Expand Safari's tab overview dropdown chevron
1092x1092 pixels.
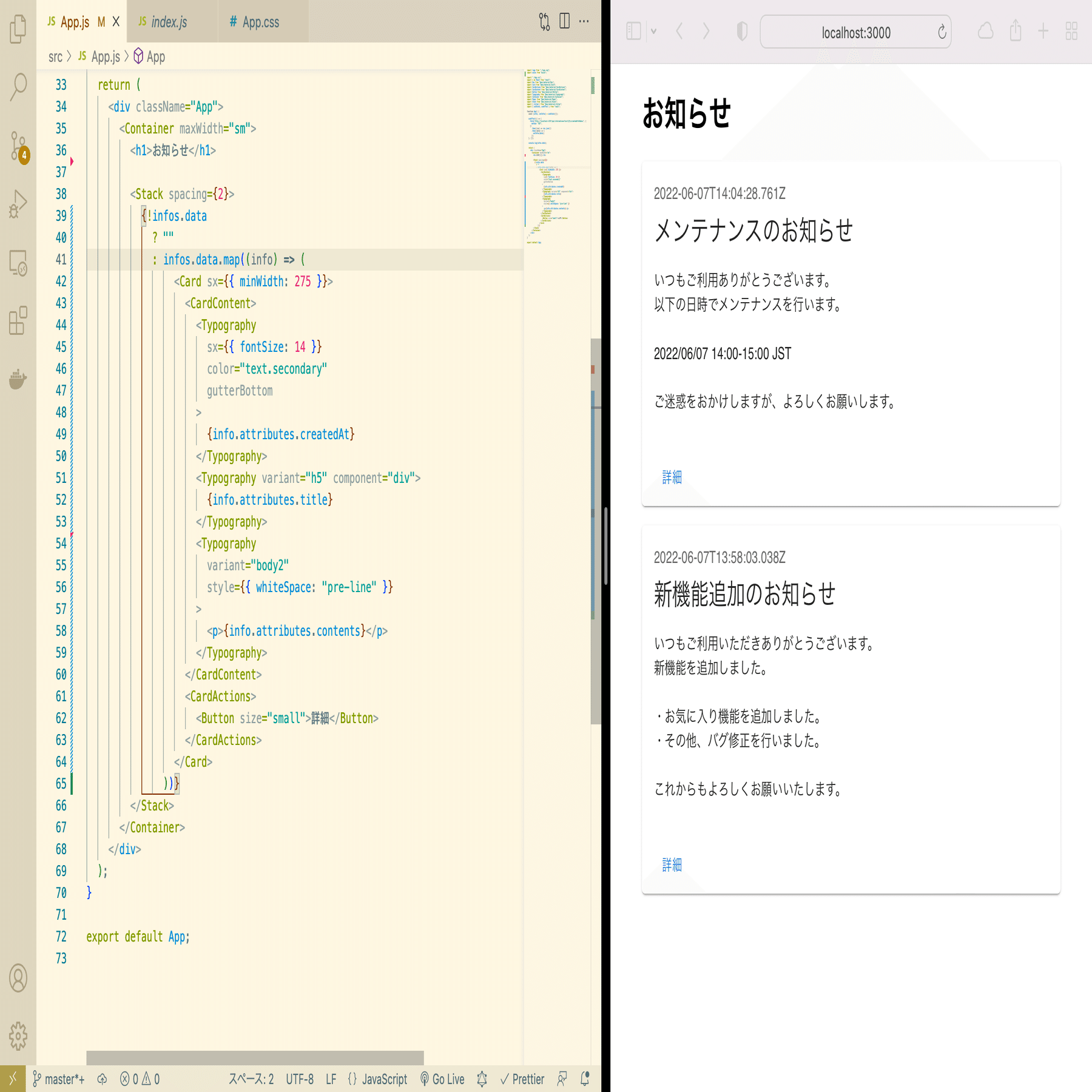pos(654,32)
